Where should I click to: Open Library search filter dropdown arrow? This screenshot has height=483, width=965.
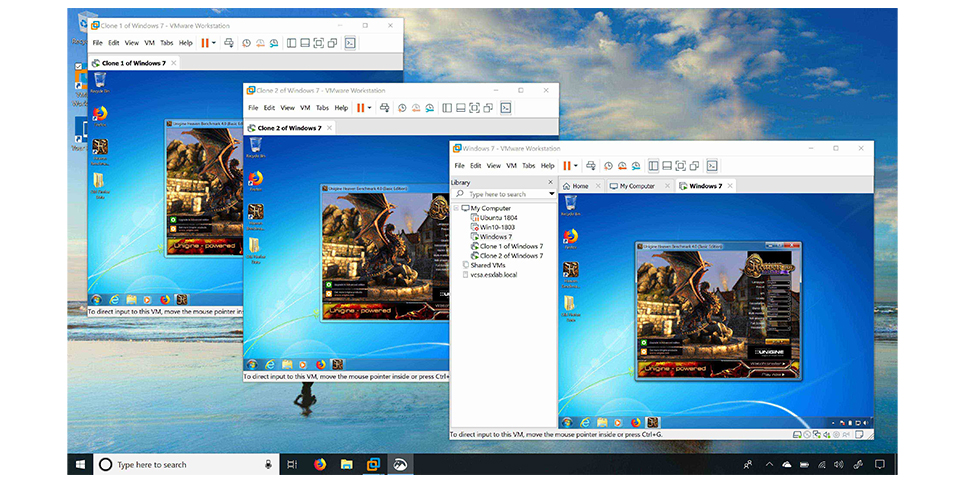pos(551,194)
